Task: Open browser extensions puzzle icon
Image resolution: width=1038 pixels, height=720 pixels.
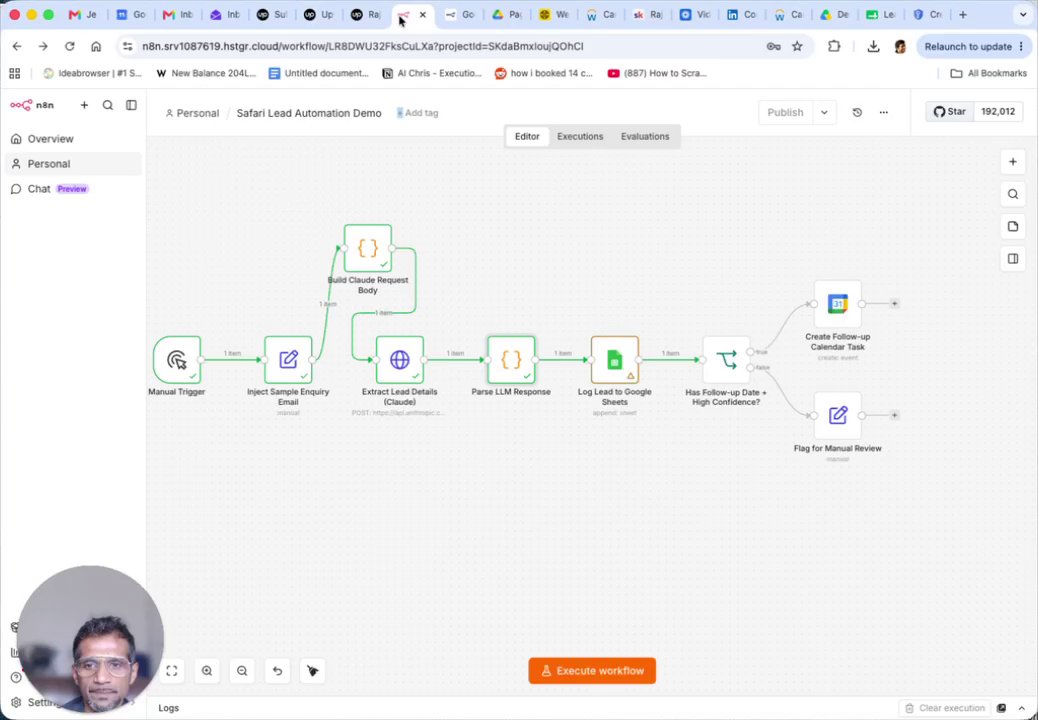Action: [834, 46]
